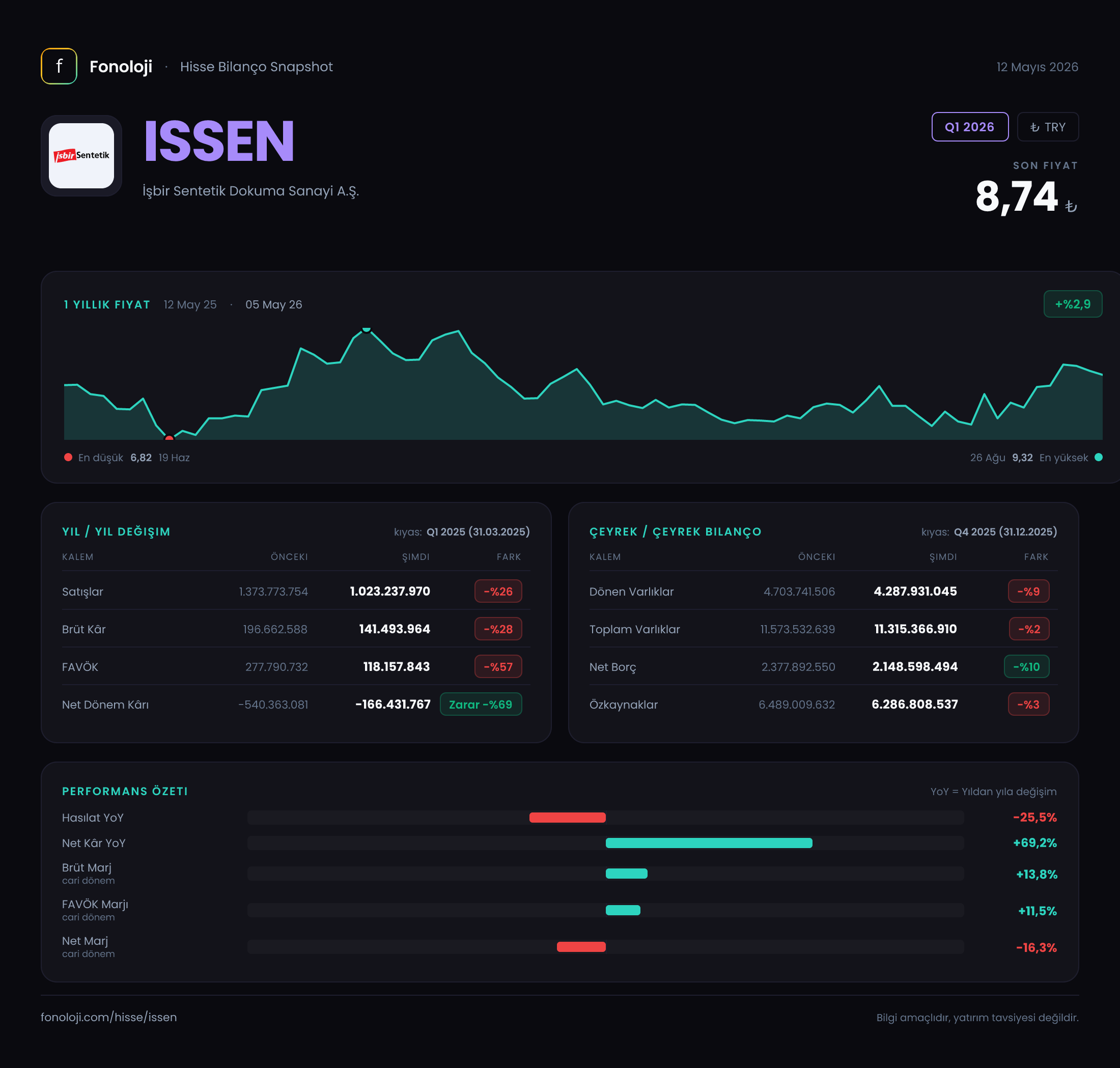Click the 11.315.366.910 total assets value
Viewport: 1120px width, 1068px height.
point(915,629)
